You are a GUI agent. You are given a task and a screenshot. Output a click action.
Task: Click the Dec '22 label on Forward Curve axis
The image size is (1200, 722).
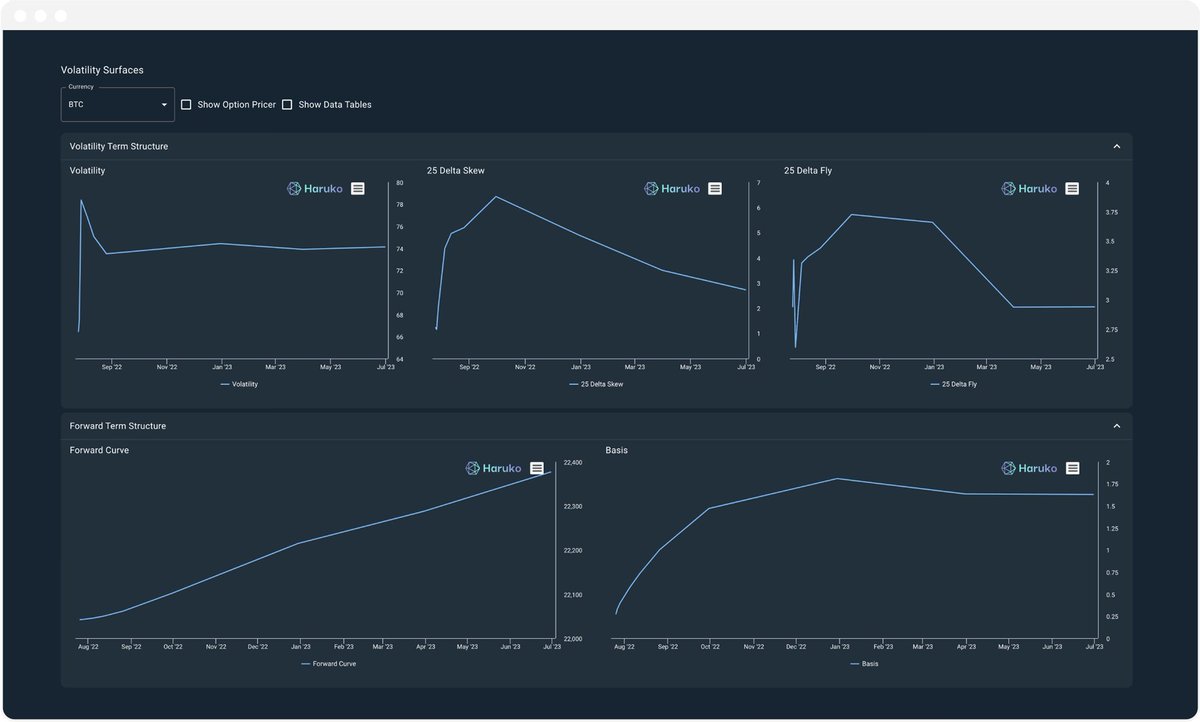[258, 647]
